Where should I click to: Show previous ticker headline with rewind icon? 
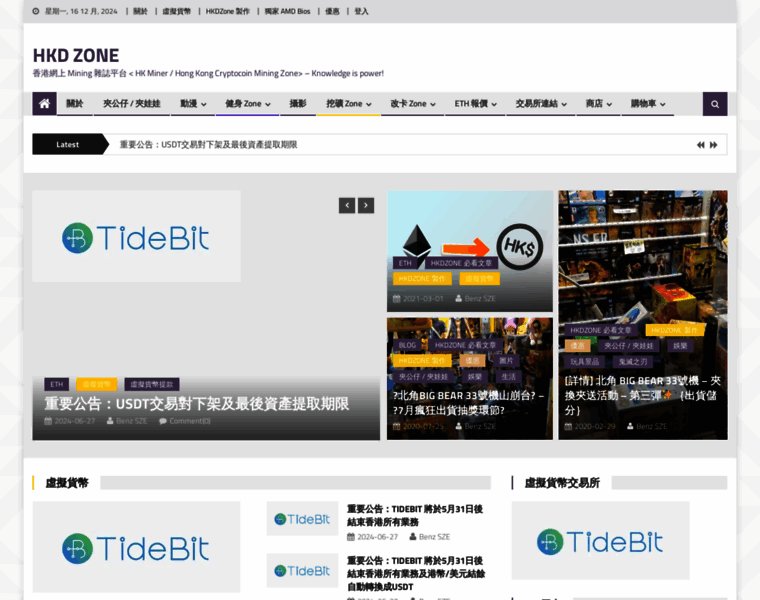pyautogui.click(x=700, y=145)
